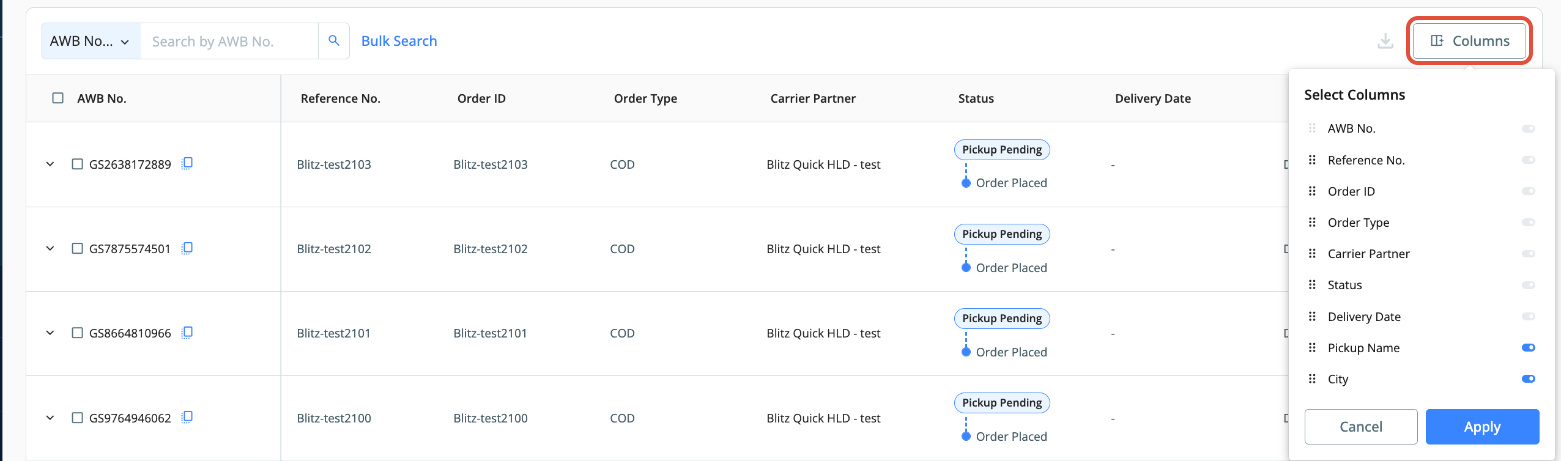The height and width of the screenshot is (461, 1561).
Task: Check the select-all checkbox in AWB header
Action: pos(58,98)
